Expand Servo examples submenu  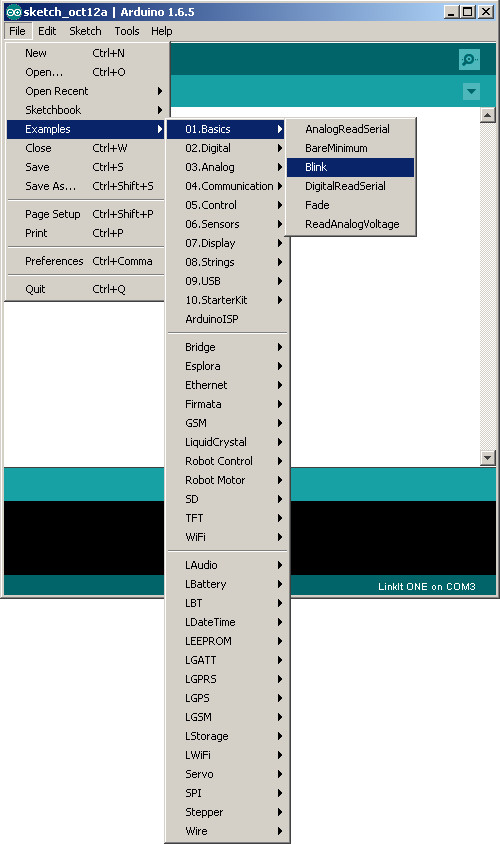227,774
